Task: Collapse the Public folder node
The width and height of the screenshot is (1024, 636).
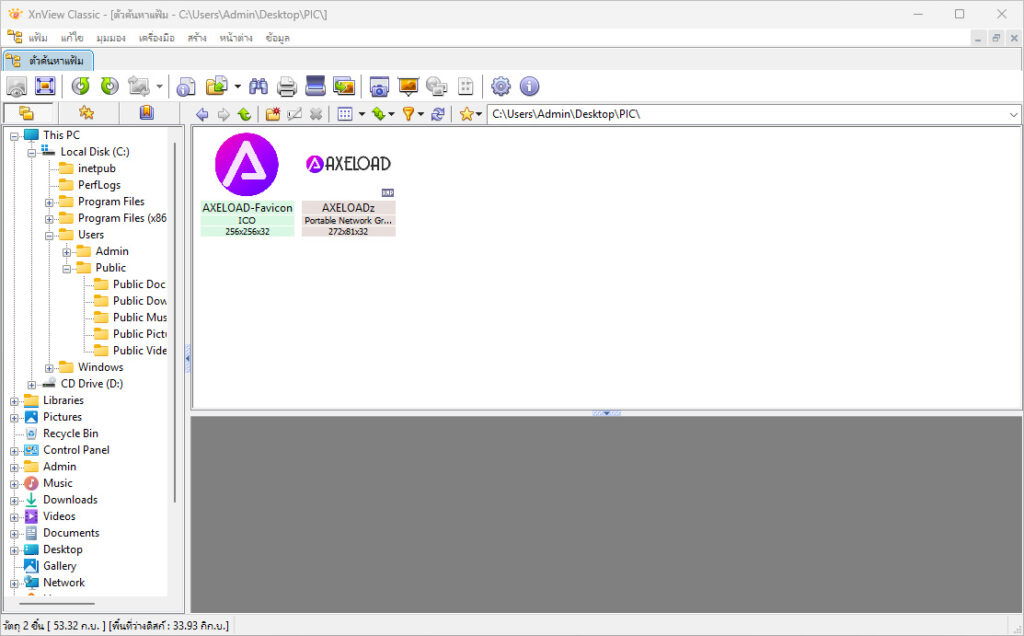Action: click(x=67, y=269)
